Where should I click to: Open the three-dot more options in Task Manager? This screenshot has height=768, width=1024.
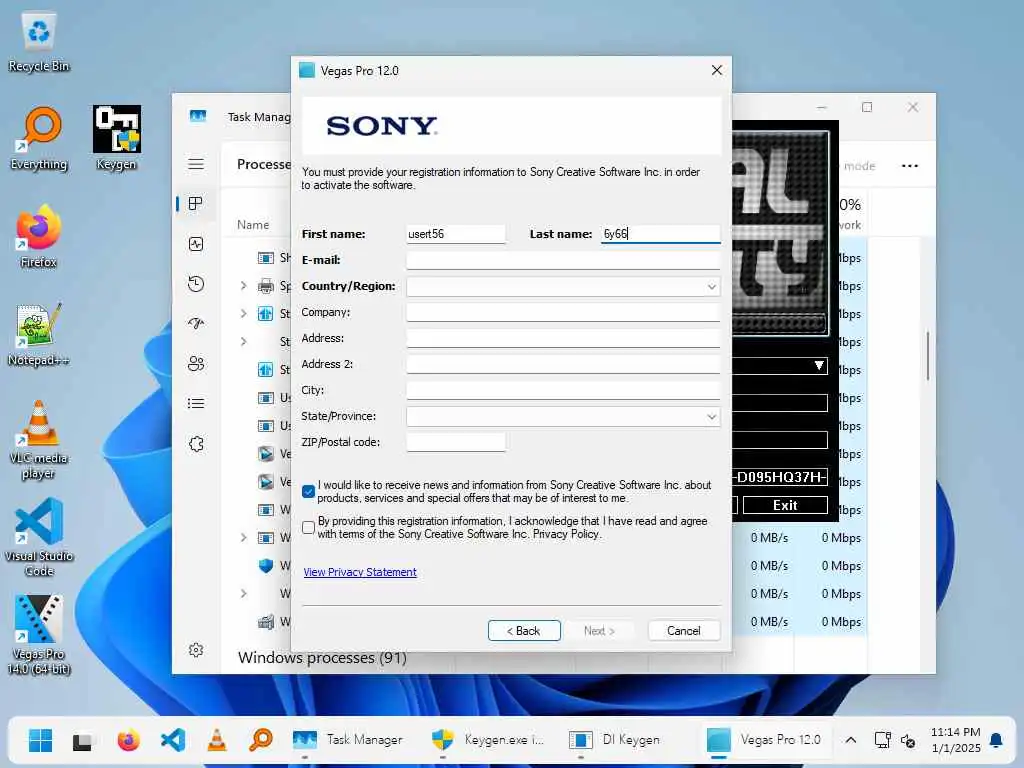click(910, 166)
